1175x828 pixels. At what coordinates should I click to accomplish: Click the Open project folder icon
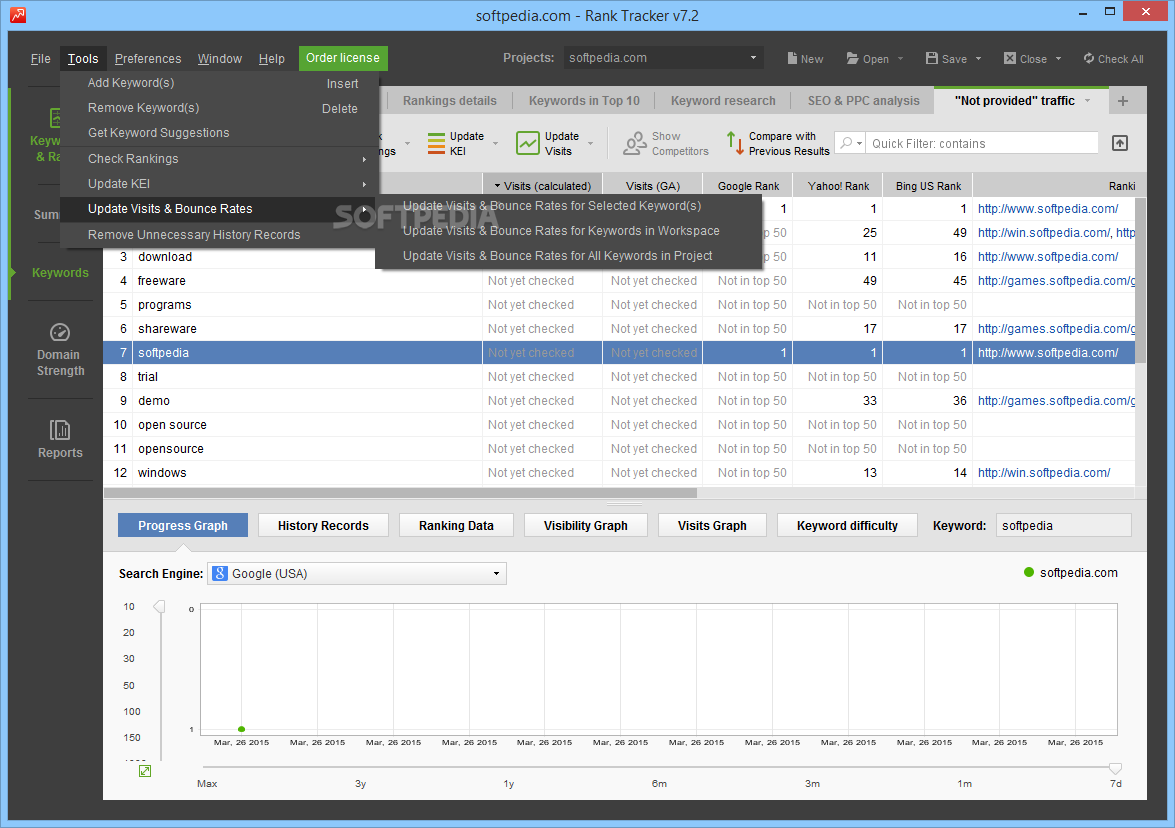click(x=852, y=58)
